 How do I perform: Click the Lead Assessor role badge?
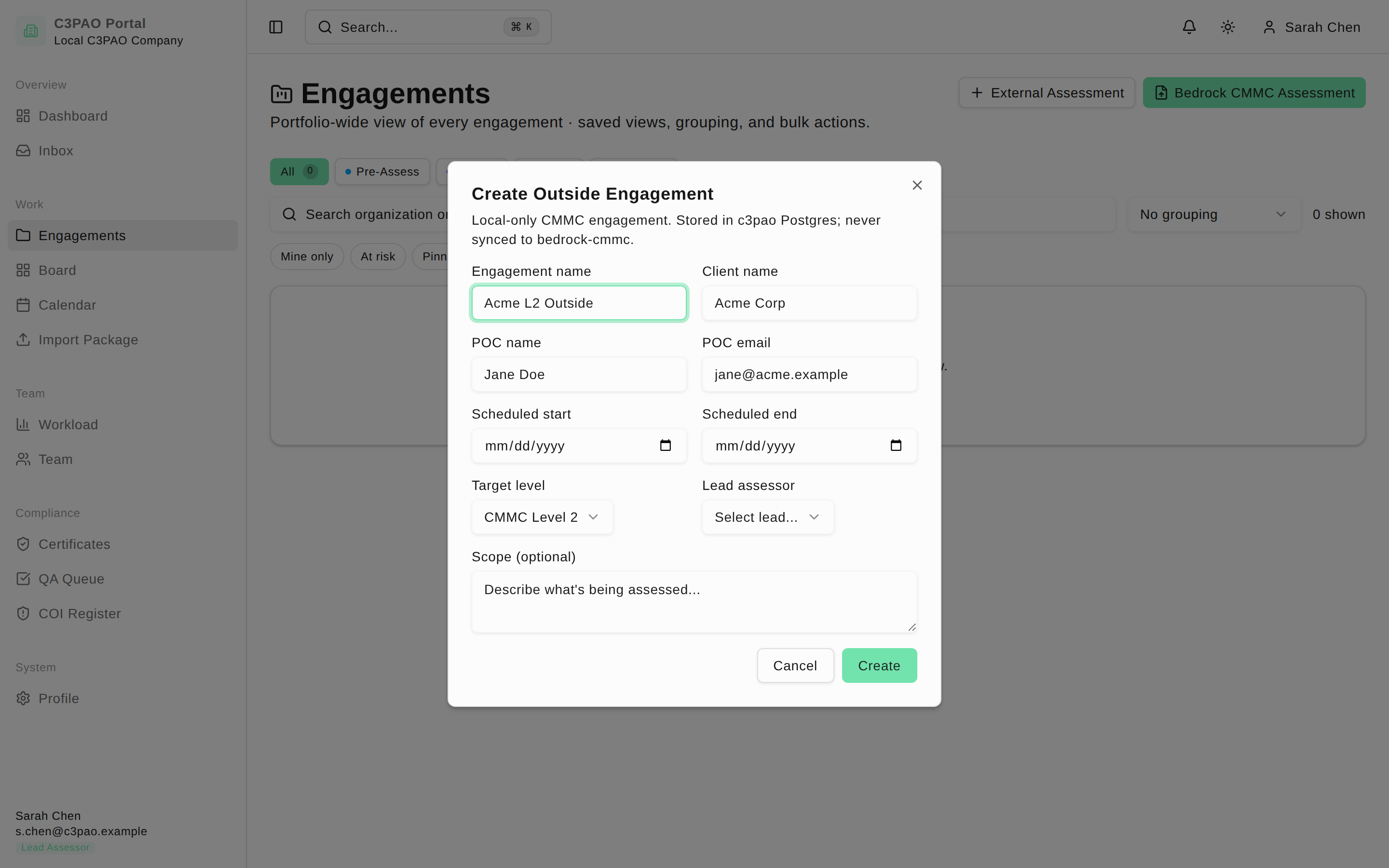tap(55, 847)
